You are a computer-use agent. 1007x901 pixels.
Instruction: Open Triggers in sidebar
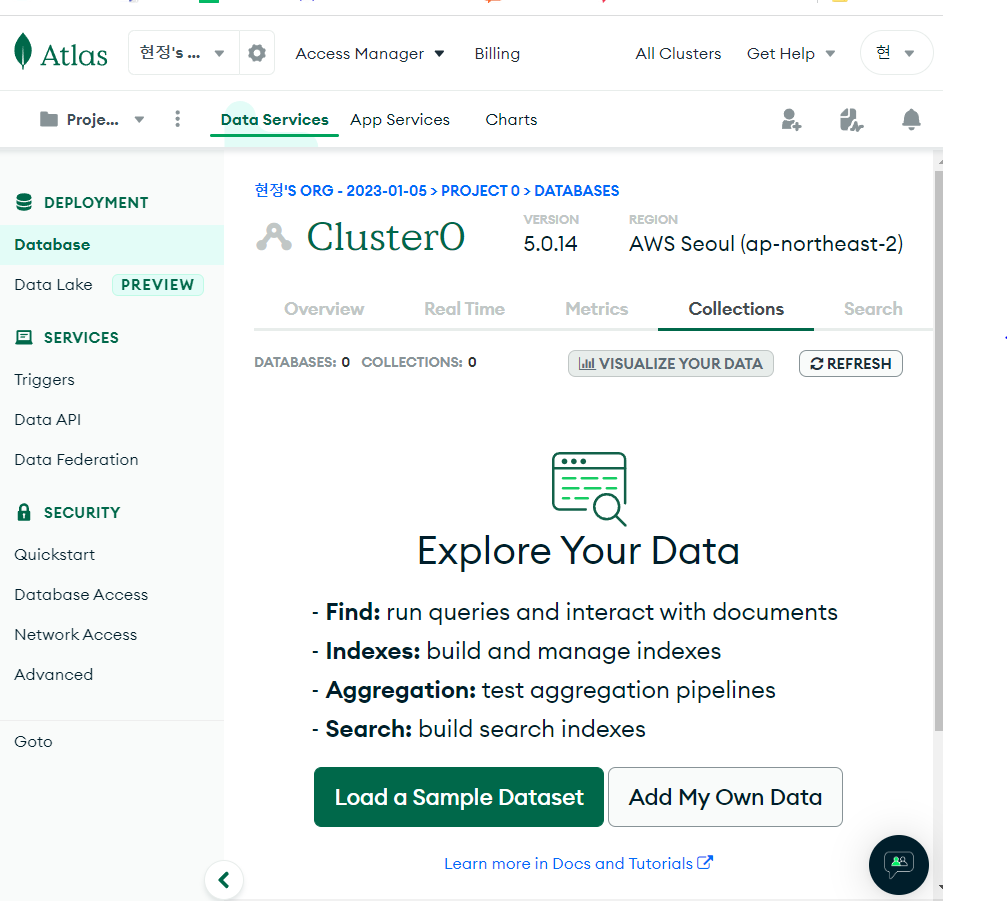tap(44, 380)
